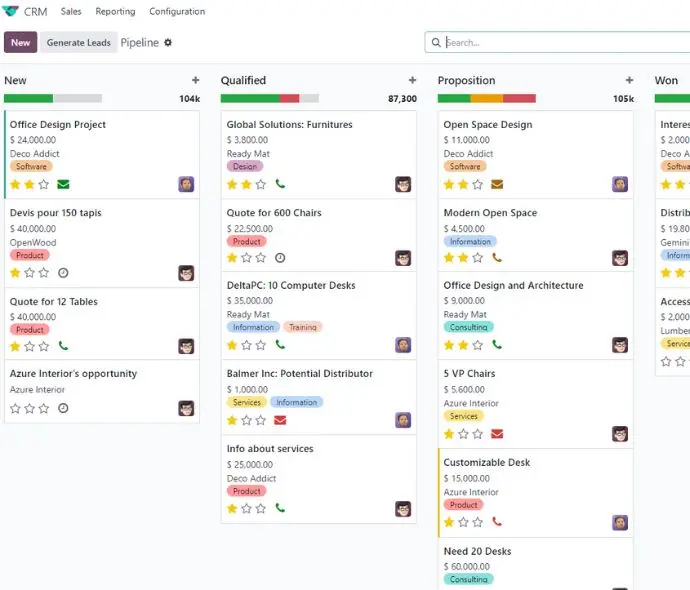
Task: Click Consulting tag on Office Design and Architecture
Action: (x=469, y=327)
